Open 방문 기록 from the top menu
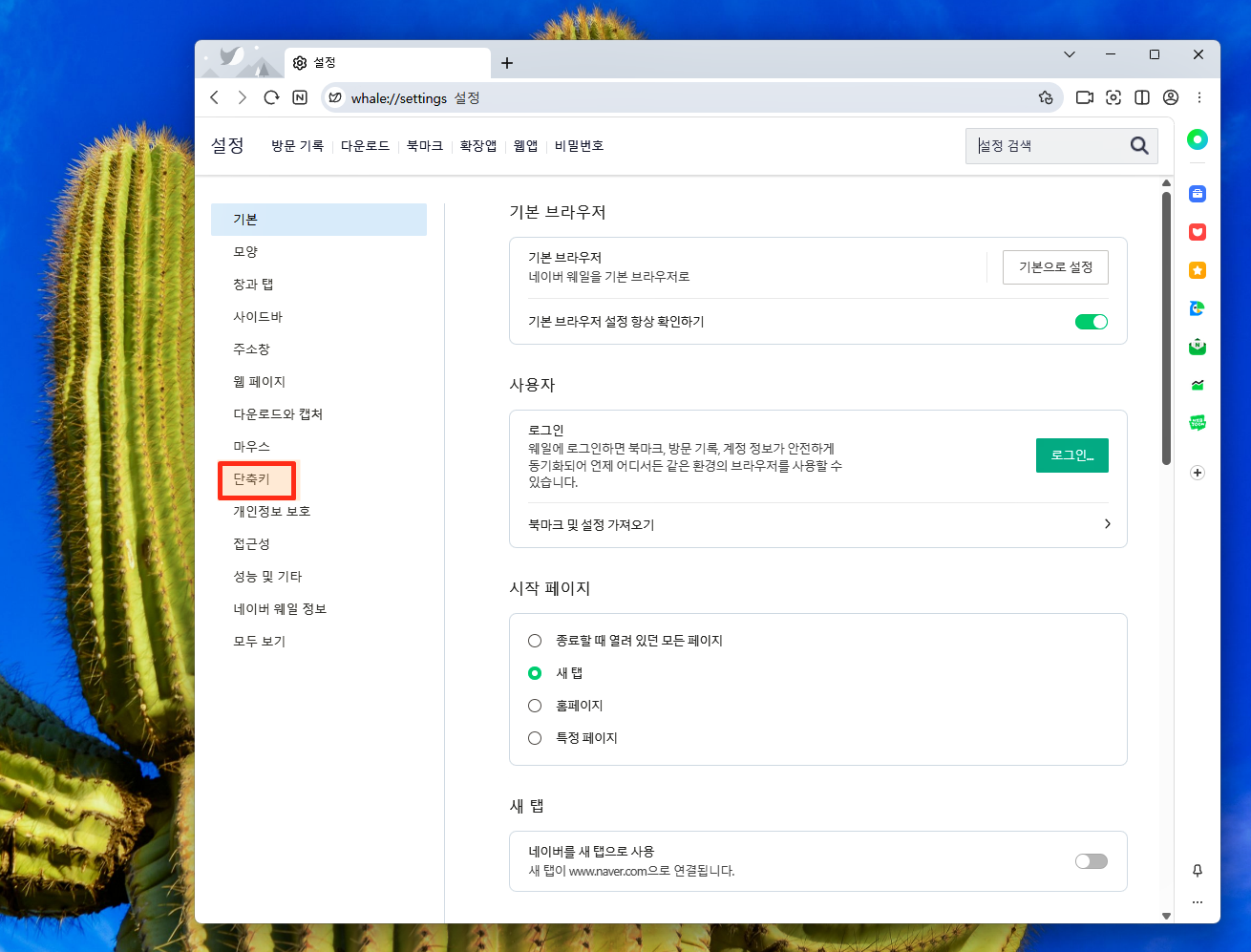Viewport: 1251px width, 952px height. click(x=297, y=146)
